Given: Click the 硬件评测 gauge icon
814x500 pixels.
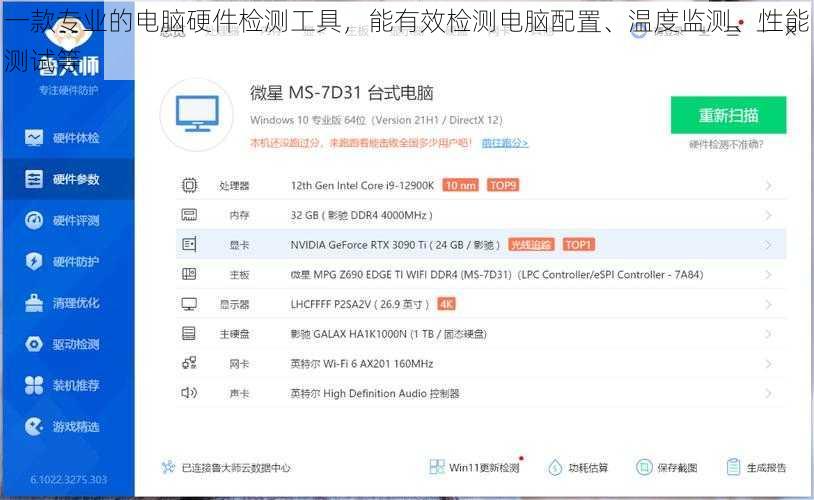Looking at the screenshot, I should tap(34, 220).
